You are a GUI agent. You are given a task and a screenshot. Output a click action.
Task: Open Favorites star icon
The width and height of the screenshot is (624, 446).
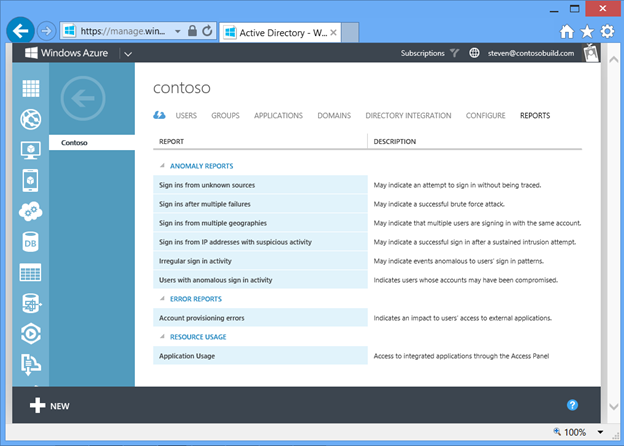pos(587,31)
